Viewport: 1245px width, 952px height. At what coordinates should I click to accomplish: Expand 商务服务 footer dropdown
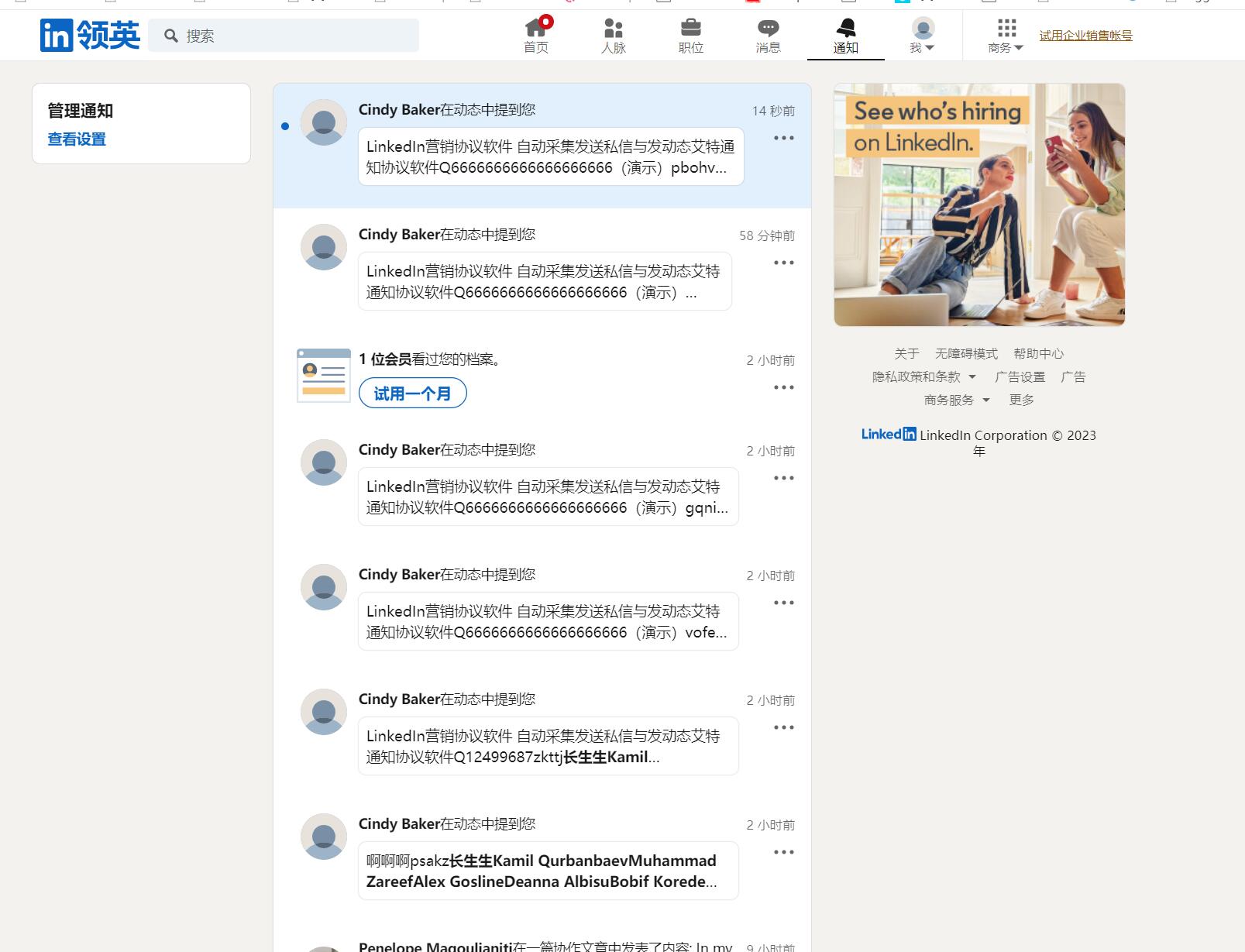957,400
